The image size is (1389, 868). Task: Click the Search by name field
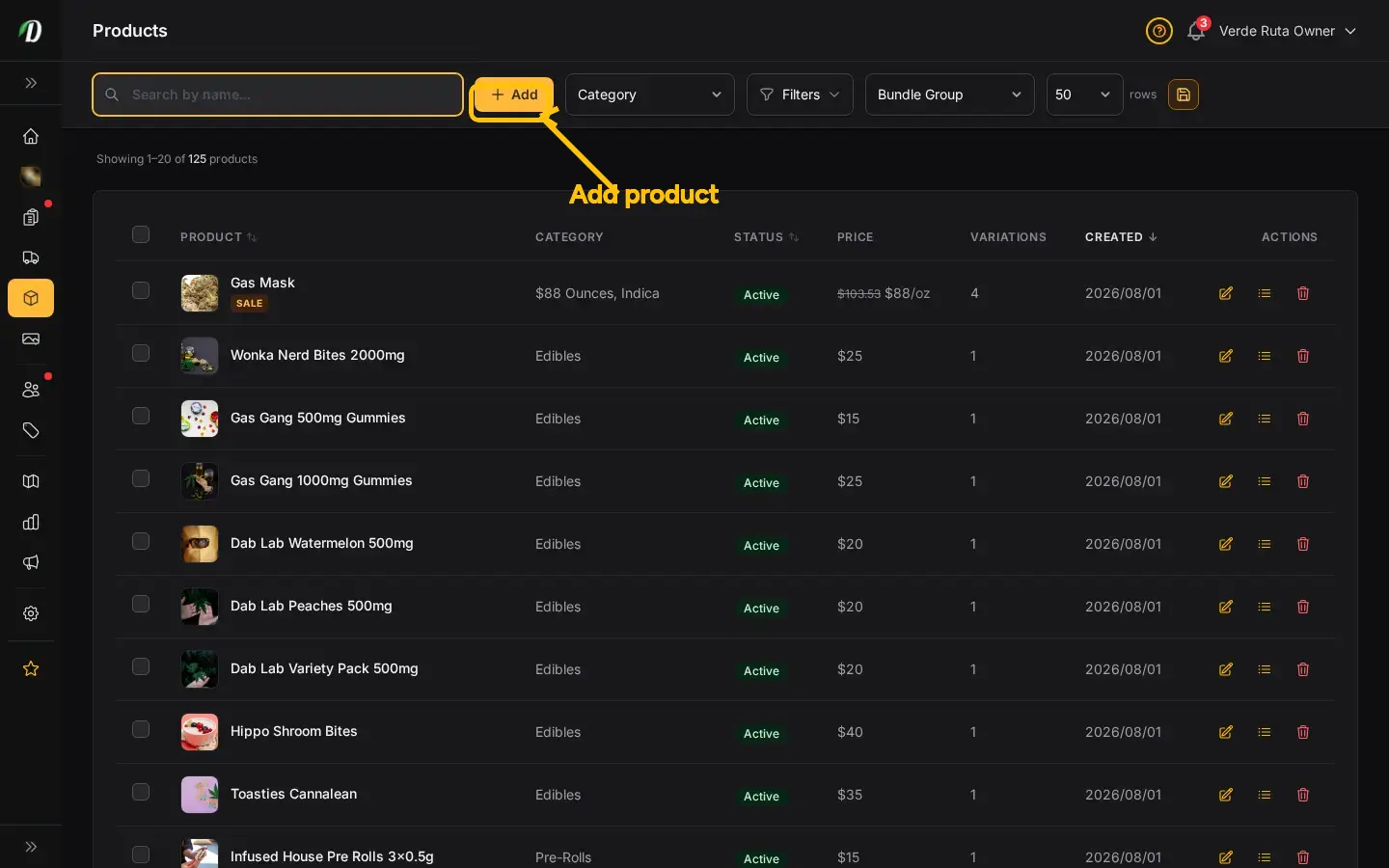(278, 95)
